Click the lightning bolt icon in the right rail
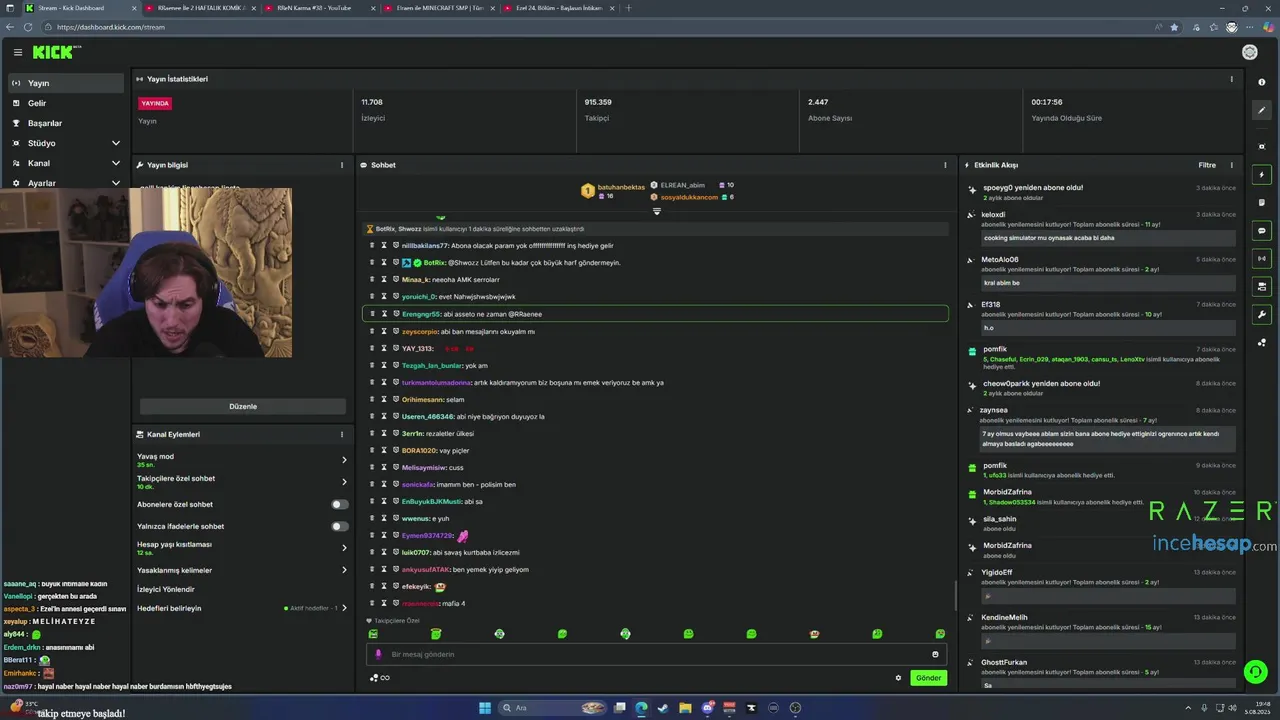The height and width of the screenshot is (720, 1280). point(1262,175)
